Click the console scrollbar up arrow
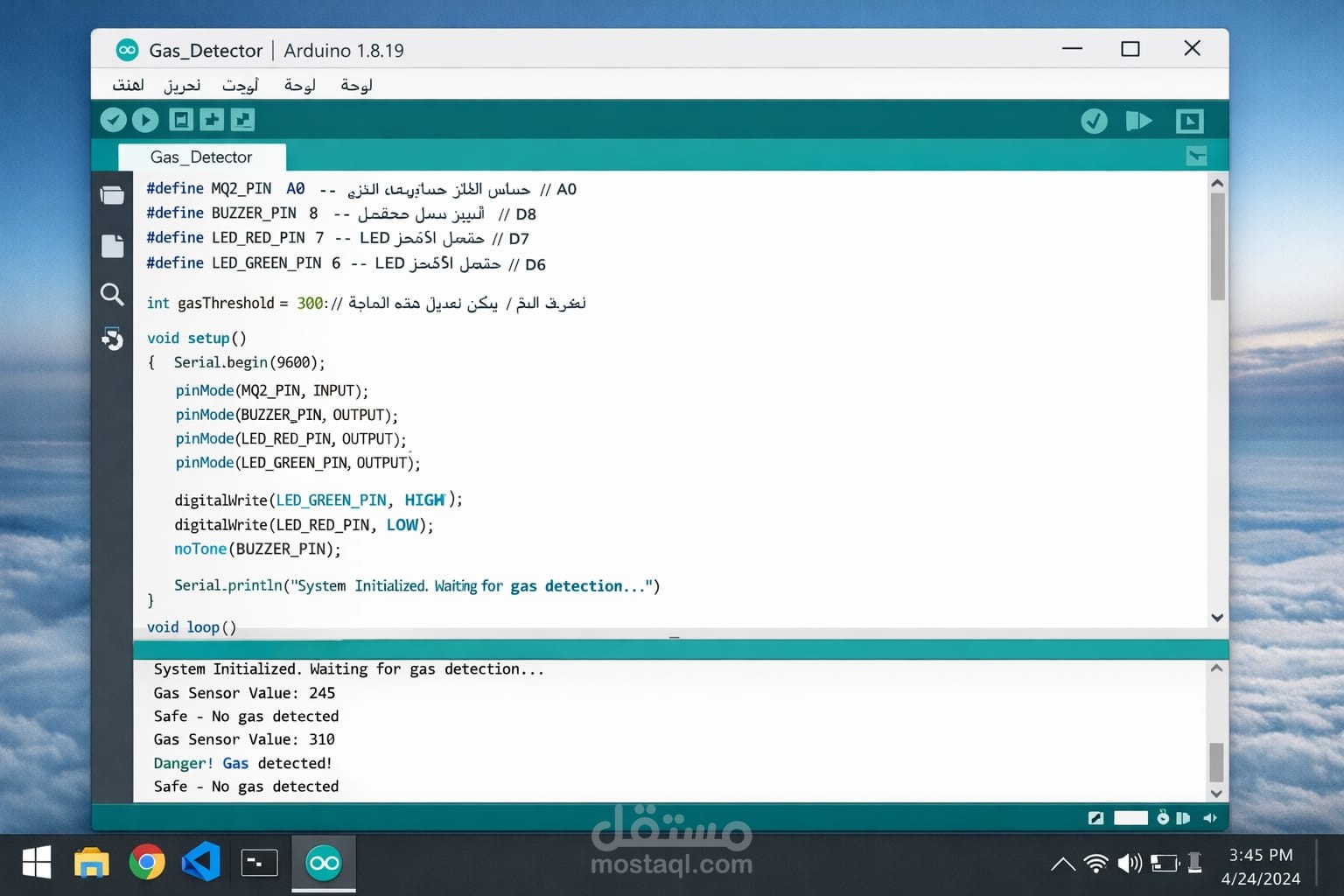 coord(1216,668)
